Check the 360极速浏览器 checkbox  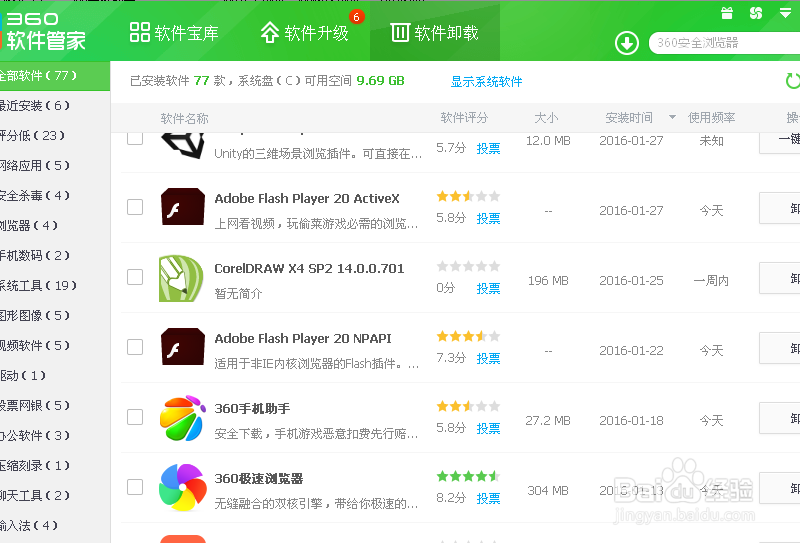click(x=135, y=487)
